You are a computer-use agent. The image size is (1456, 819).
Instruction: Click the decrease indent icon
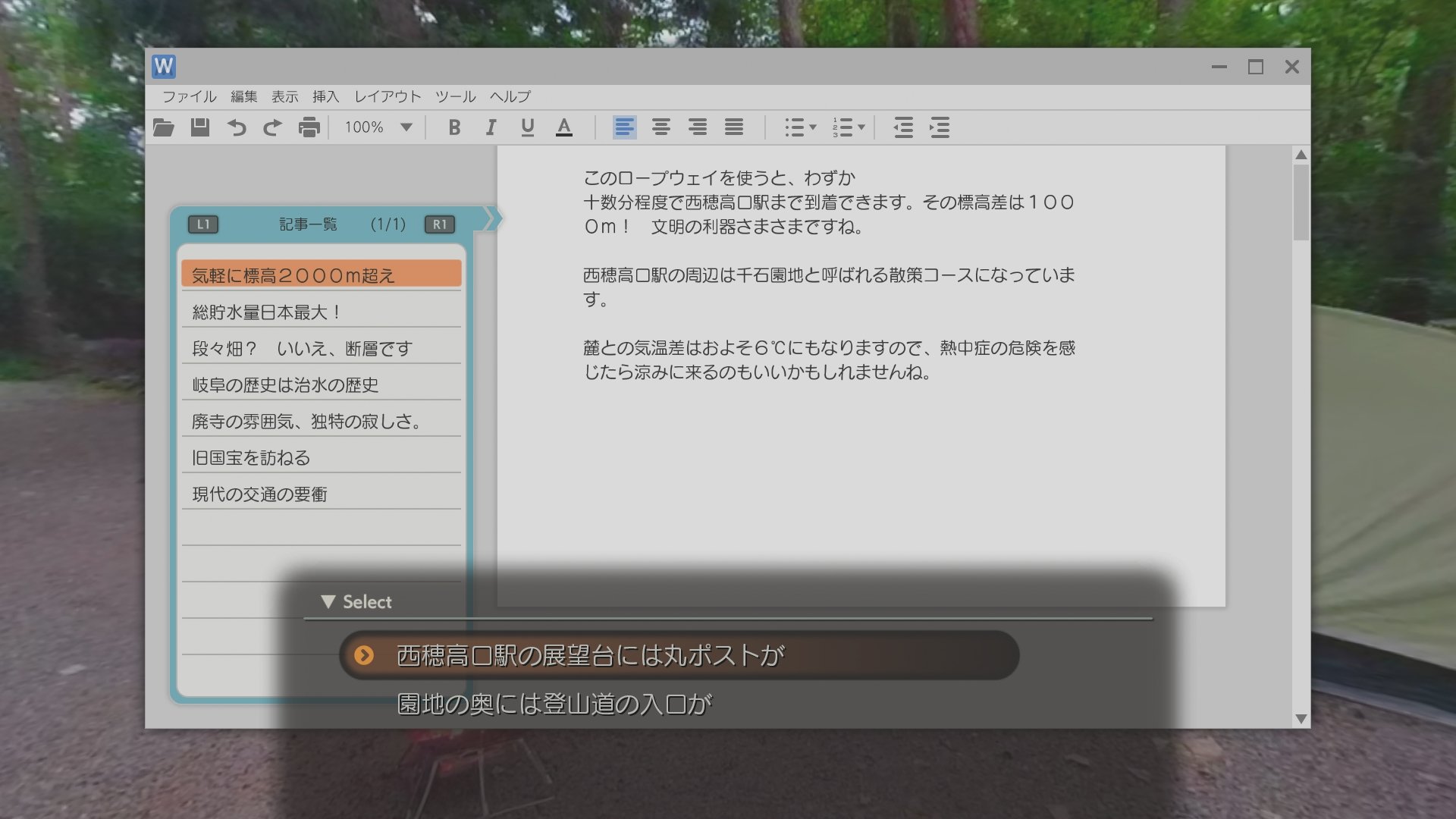tap(902, 127)
